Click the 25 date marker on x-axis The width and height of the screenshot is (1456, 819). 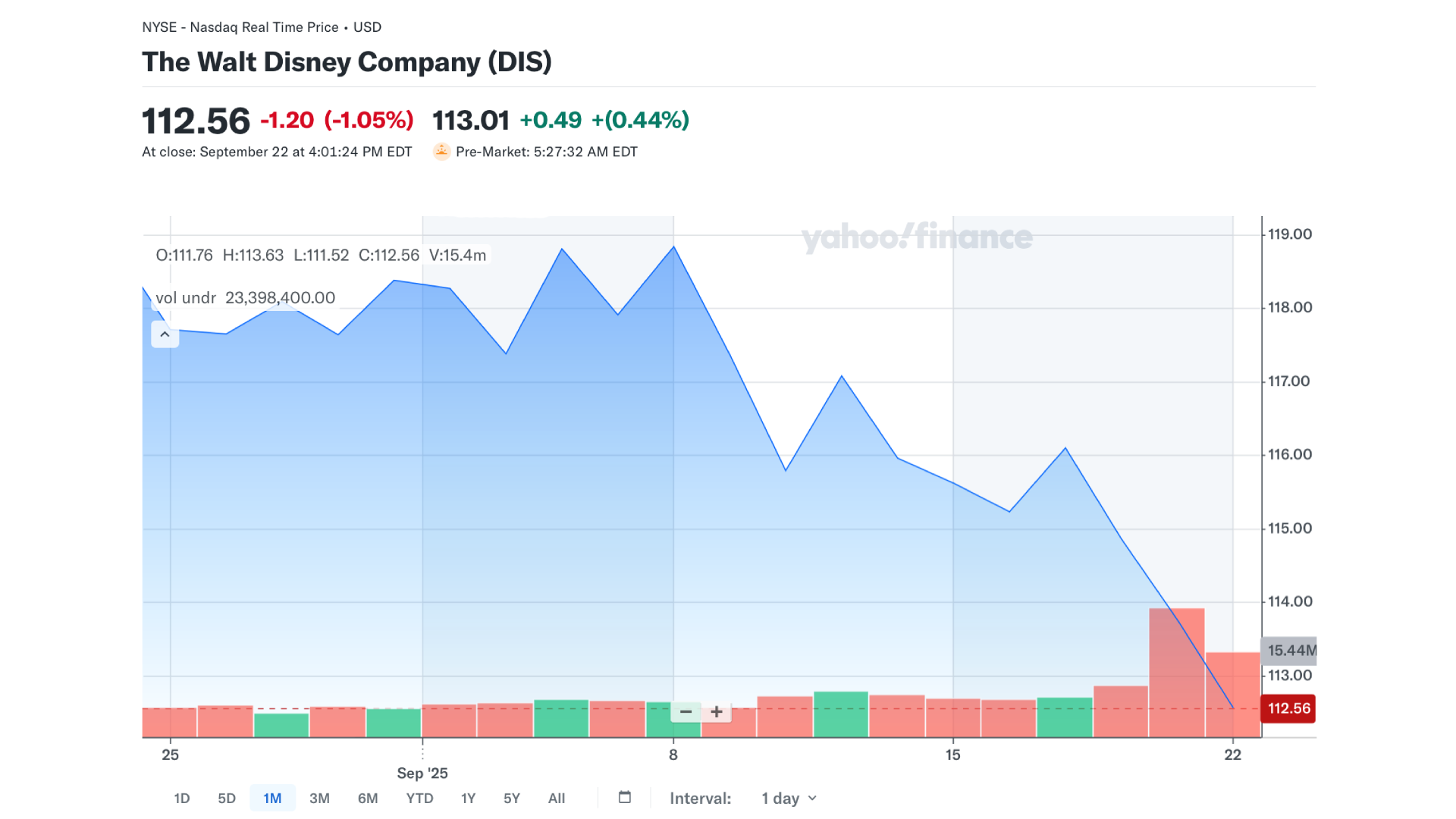coord(171,755)
